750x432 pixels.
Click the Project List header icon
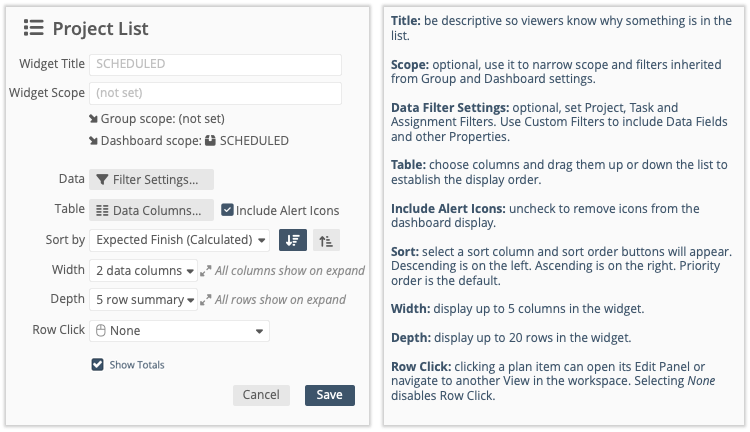pos(31,28)
